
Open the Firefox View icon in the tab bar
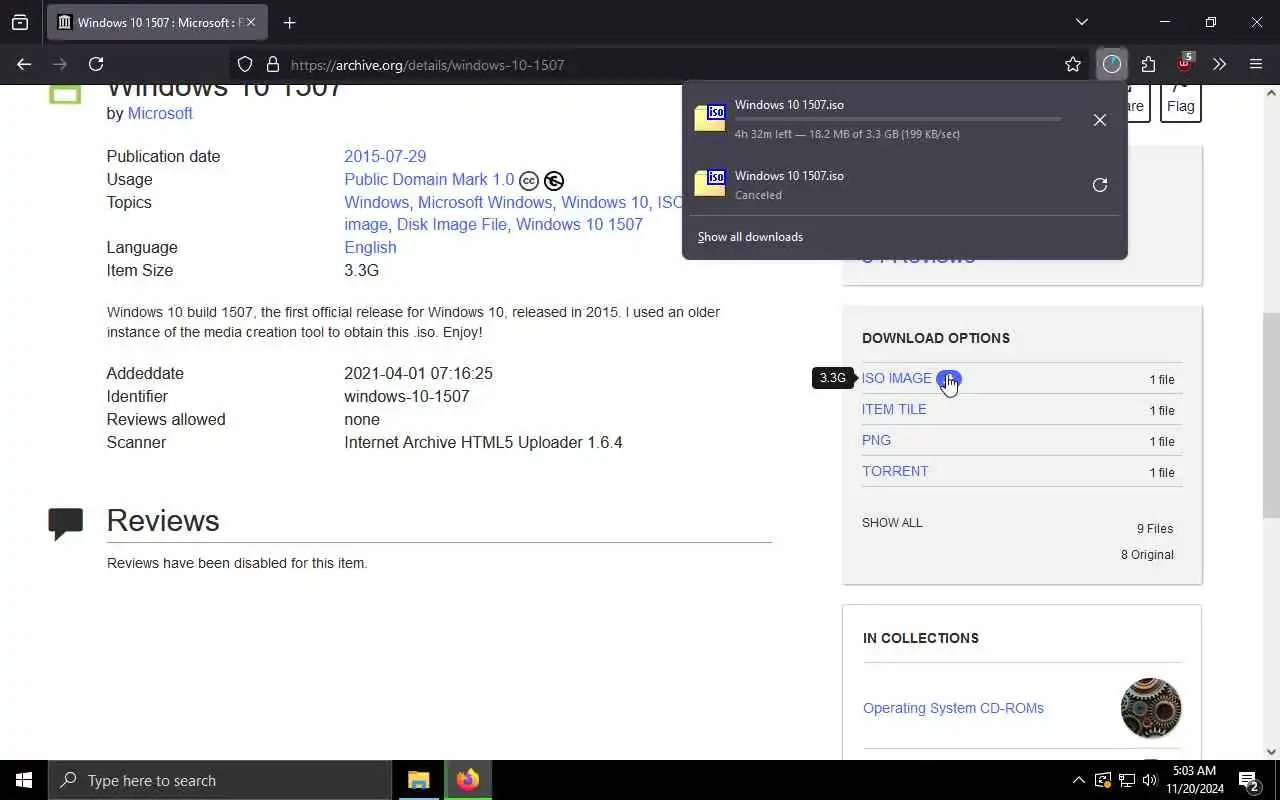[x=20, y=22]
